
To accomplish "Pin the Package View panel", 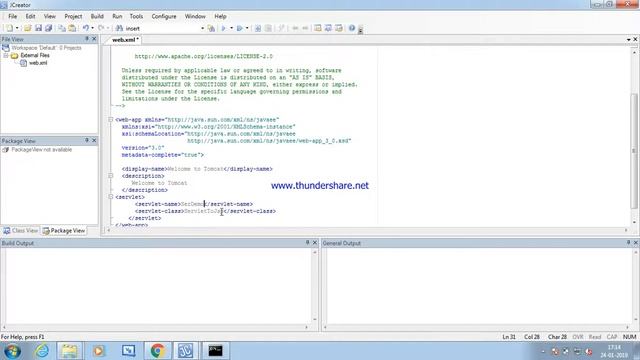I will pyautogui.click(x=87, y=140).
